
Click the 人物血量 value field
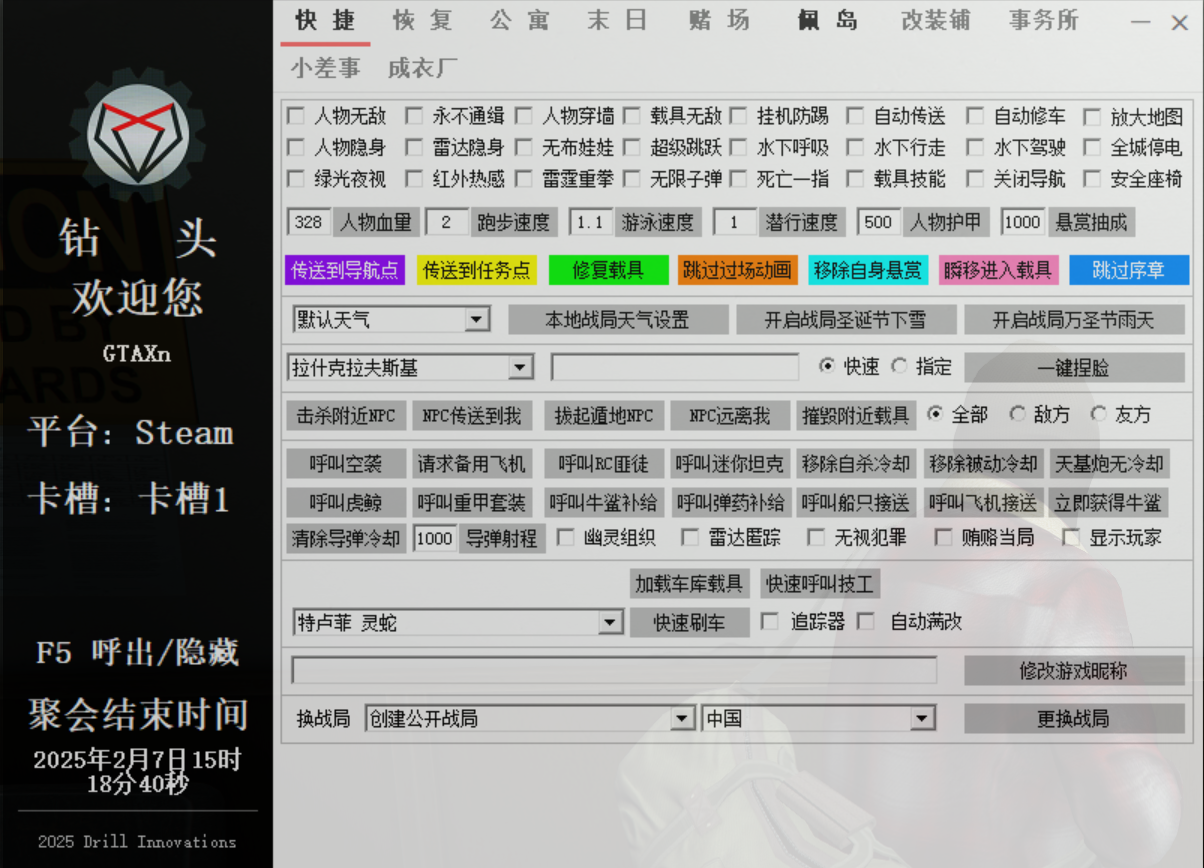tap(309, 222)
